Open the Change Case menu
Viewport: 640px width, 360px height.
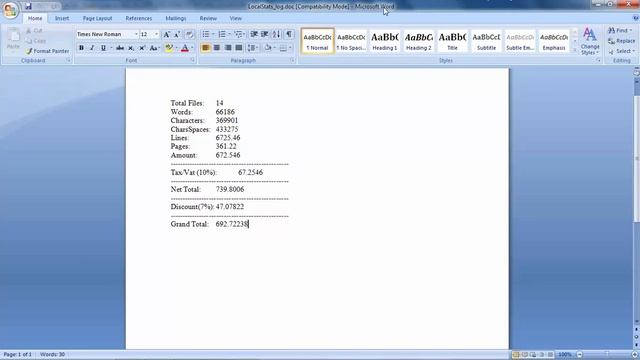(x=154, y=48)
